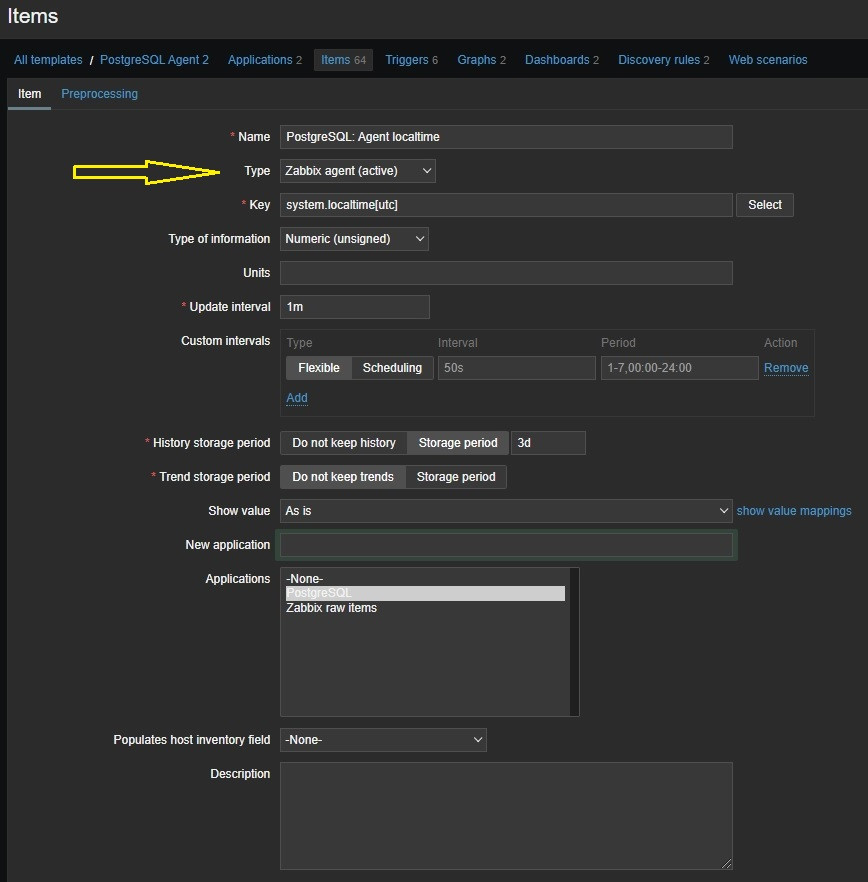This screenshot has height=882, width=868.
Task: Switch to the Preprocessing tab
Action: pos(99,94)
